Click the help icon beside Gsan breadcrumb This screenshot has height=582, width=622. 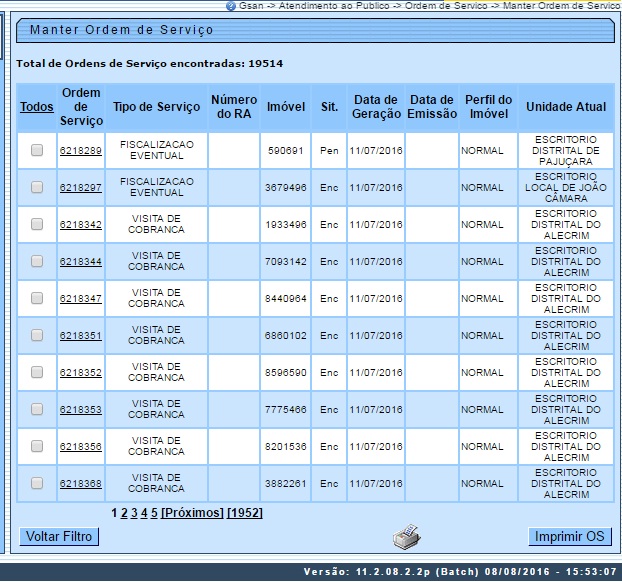coord(232,5)
